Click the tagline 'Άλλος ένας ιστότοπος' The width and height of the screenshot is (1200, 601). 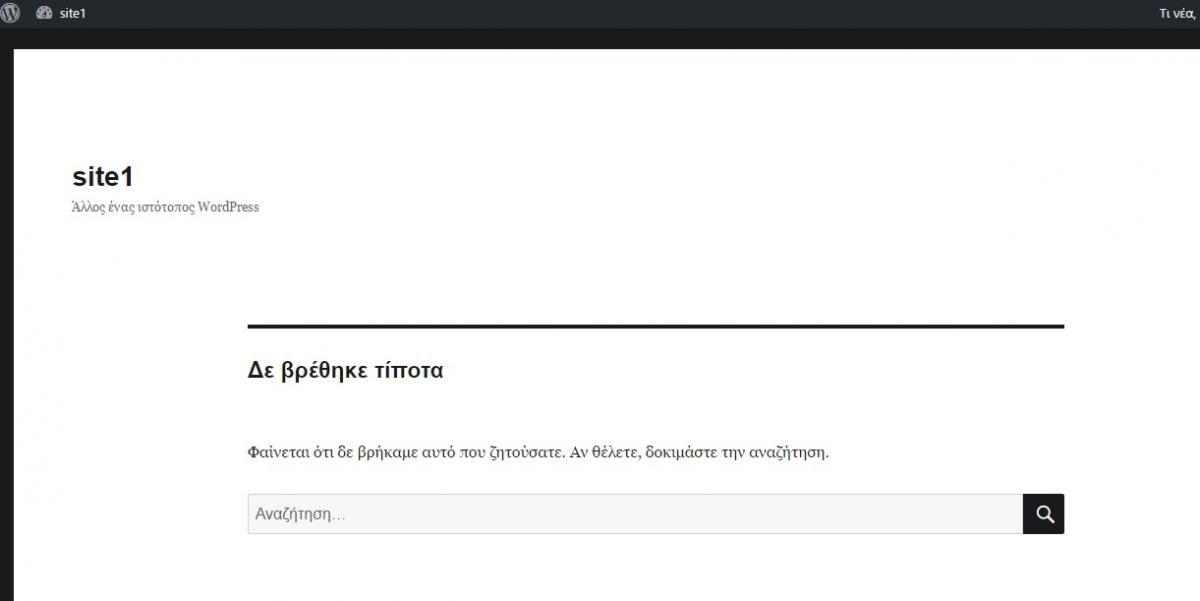(x=133, y=207)
